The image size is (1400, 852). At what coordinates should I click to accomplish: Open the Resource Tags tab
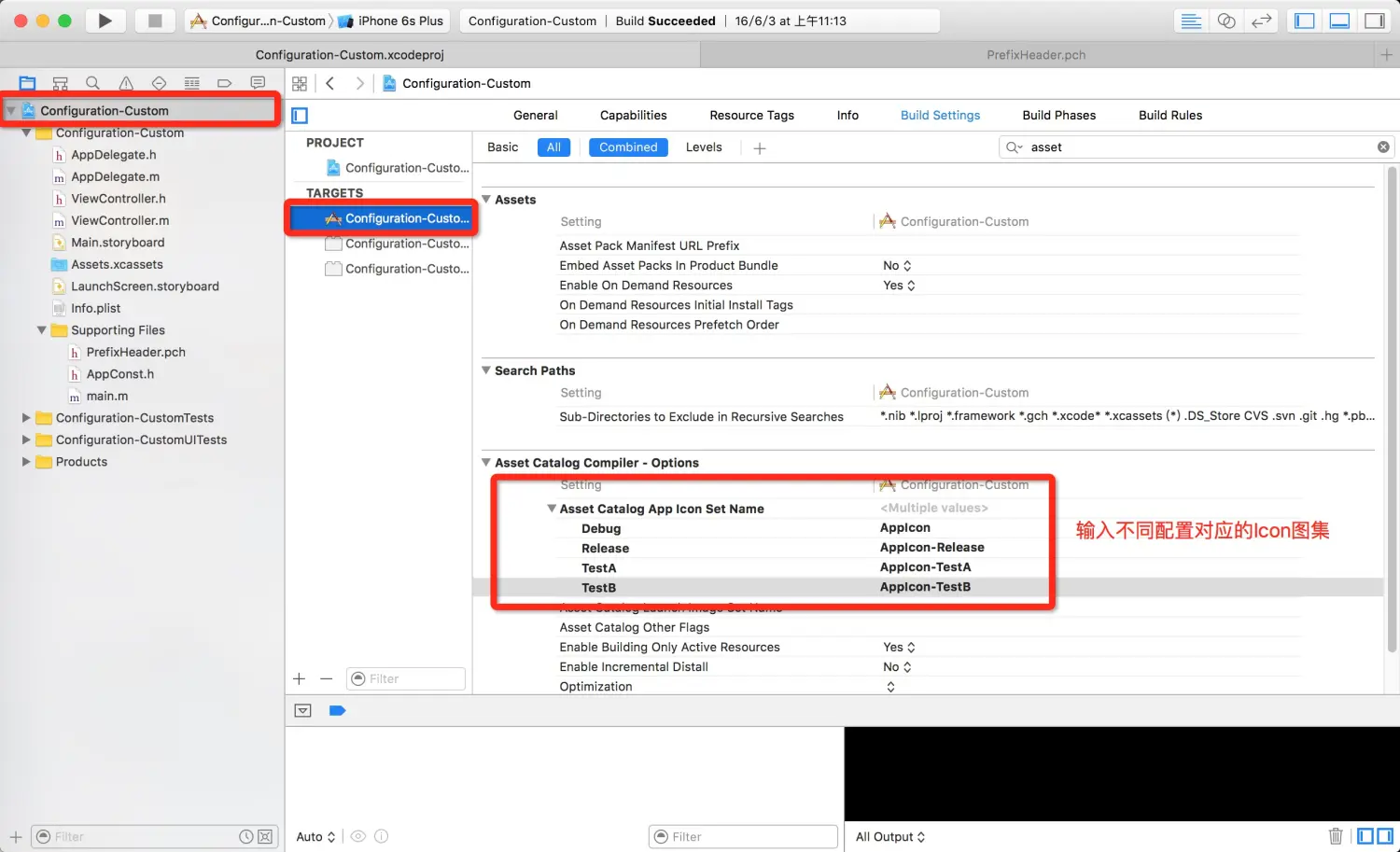click(751, 115)
